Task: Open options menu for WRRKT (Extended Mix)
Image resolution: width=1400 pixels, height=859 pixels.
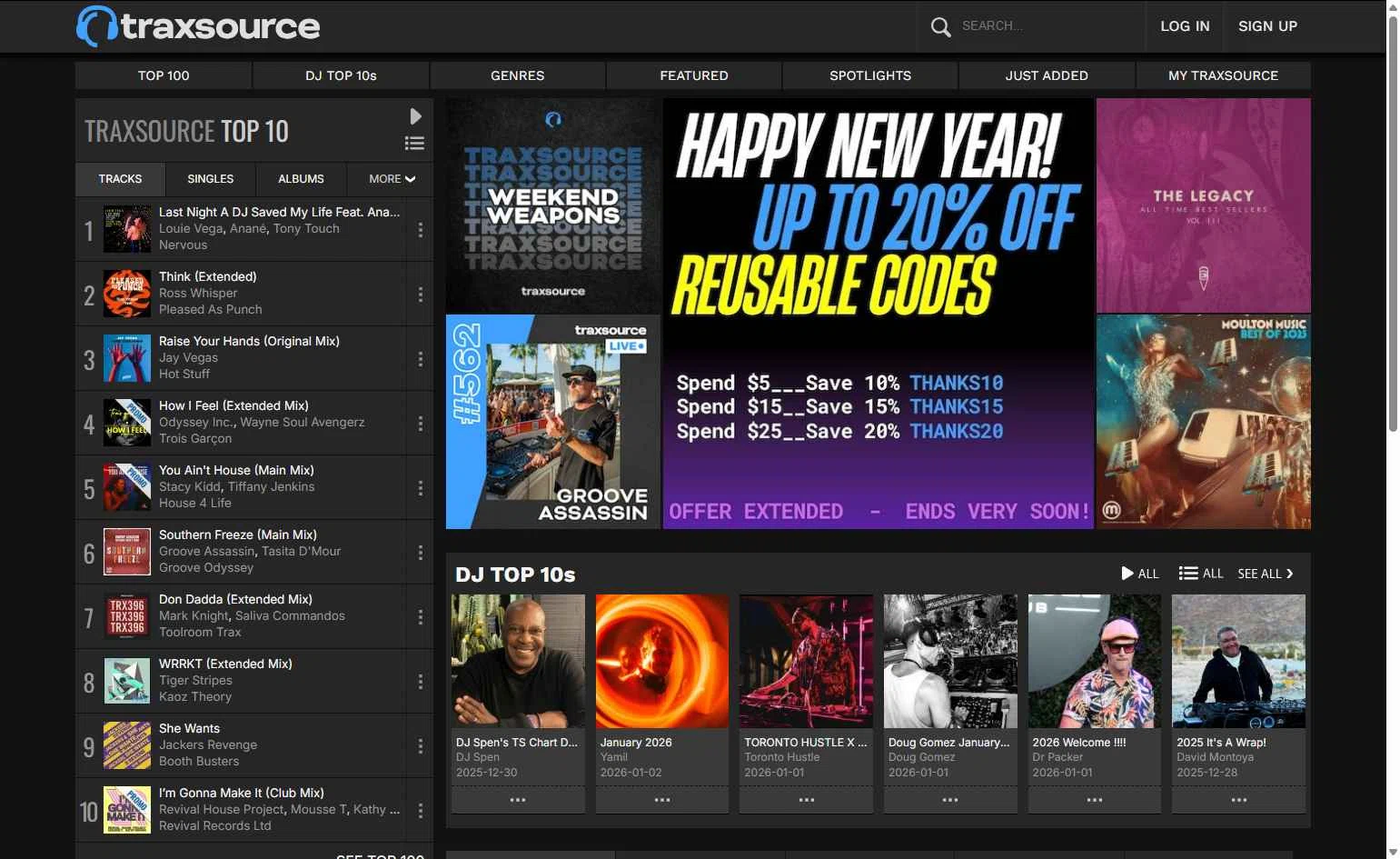Action: coord(420,682)
